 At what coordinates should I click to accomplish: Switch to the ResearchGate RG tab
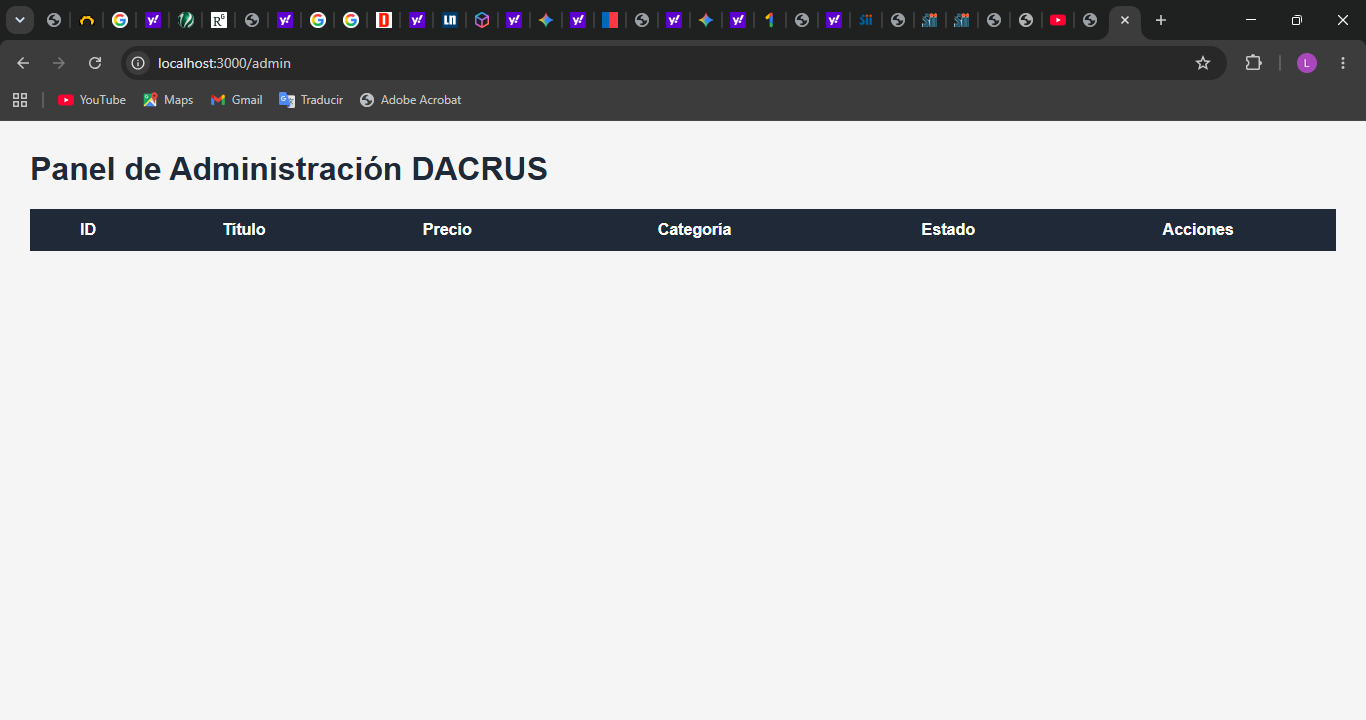pos(218,20)
